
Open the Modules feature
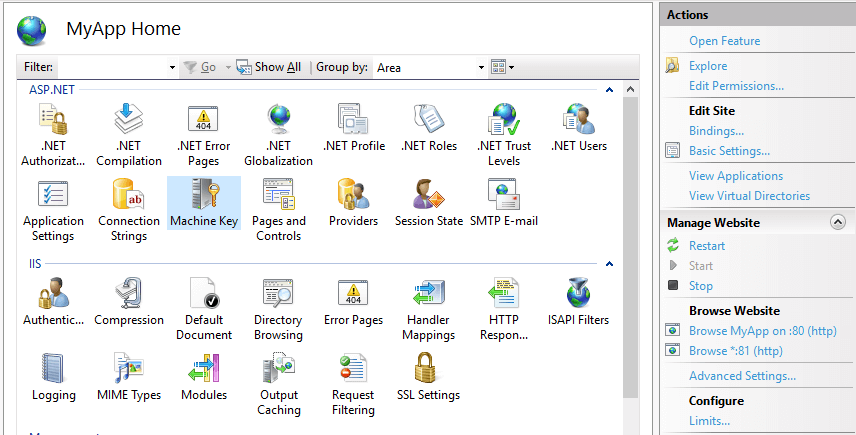tap(204, 377)
